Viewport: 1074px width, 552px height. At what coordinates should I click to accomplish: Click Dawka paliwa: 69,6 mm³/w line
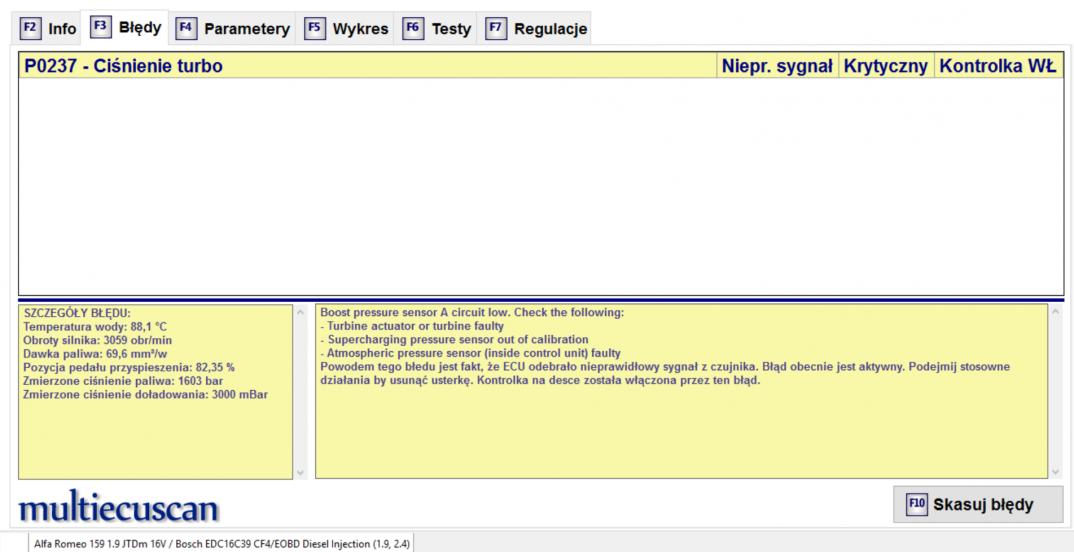point(95,353)
